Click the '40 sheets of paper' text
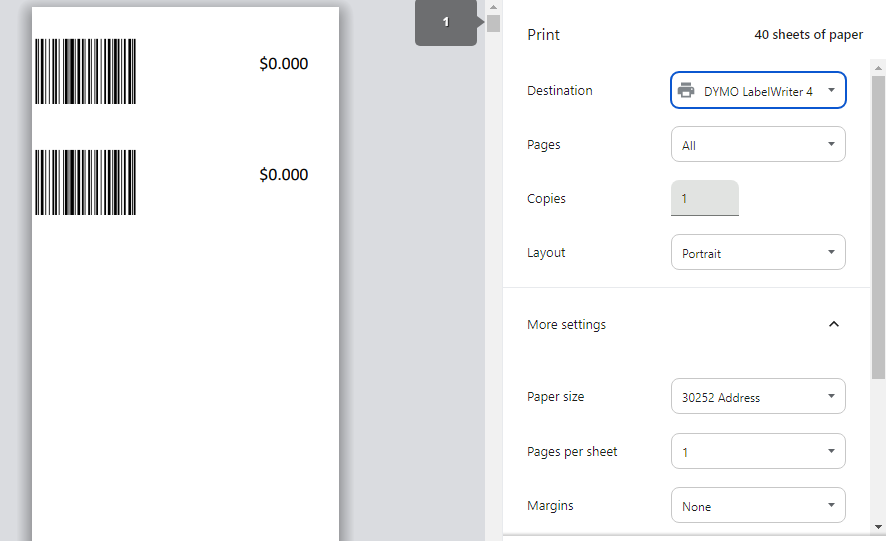 point(809,34)
